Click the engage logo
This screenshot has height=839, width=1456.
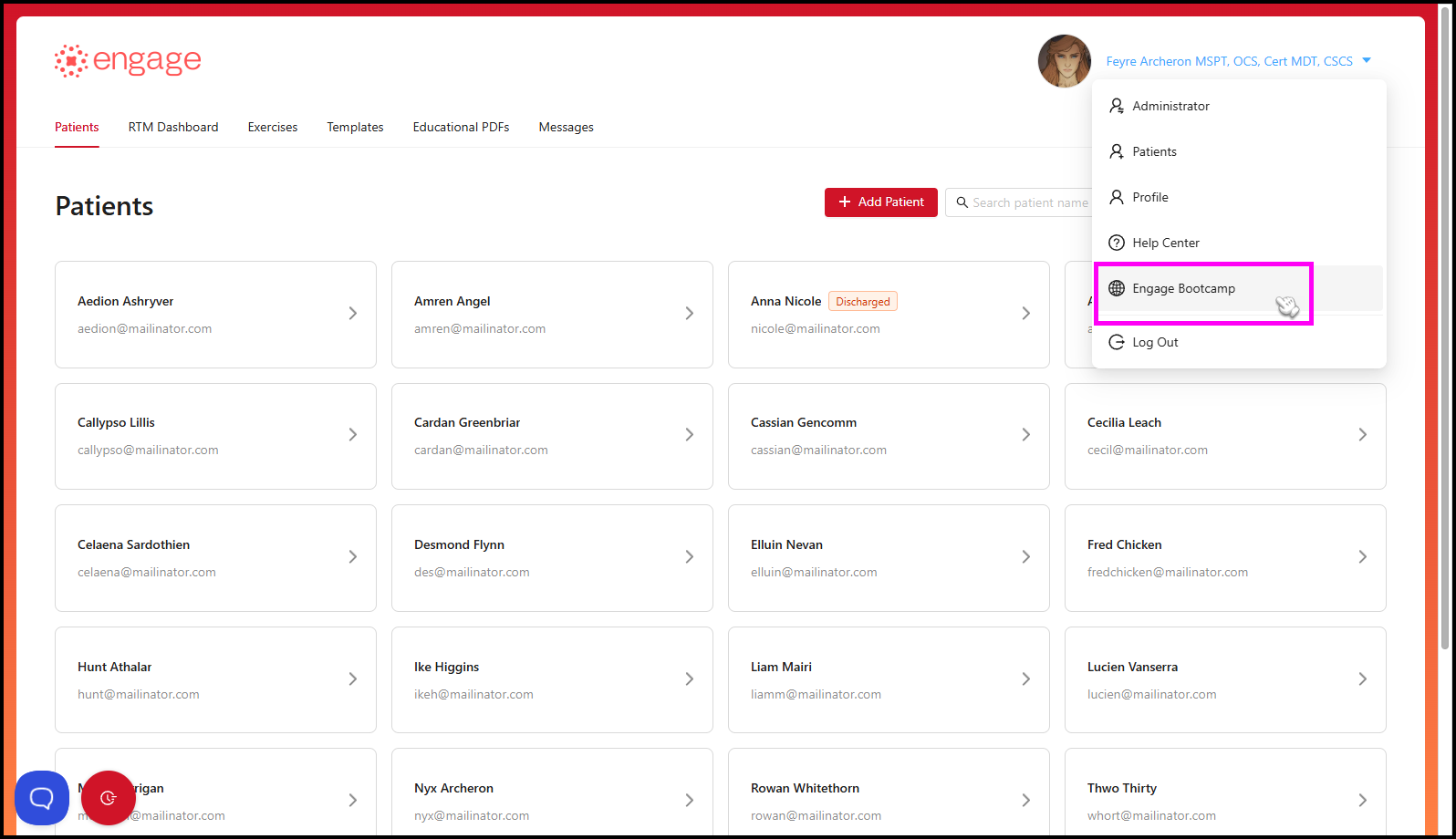128,61
